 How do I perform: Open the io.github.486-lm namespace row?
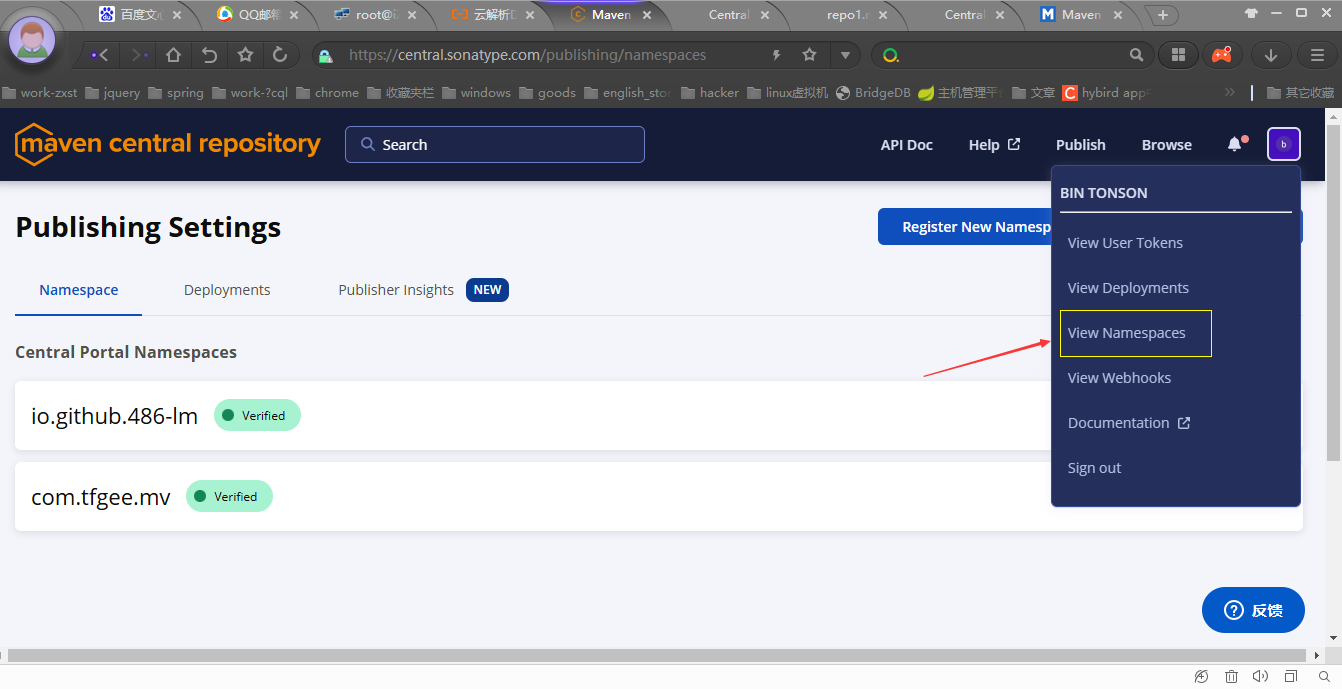[659, 415]
